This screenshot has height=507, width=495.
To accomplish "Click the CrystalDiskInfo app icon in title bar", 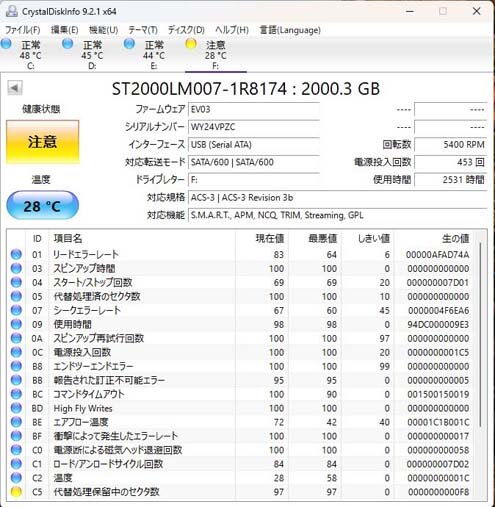I will click(x=11, y=11).
